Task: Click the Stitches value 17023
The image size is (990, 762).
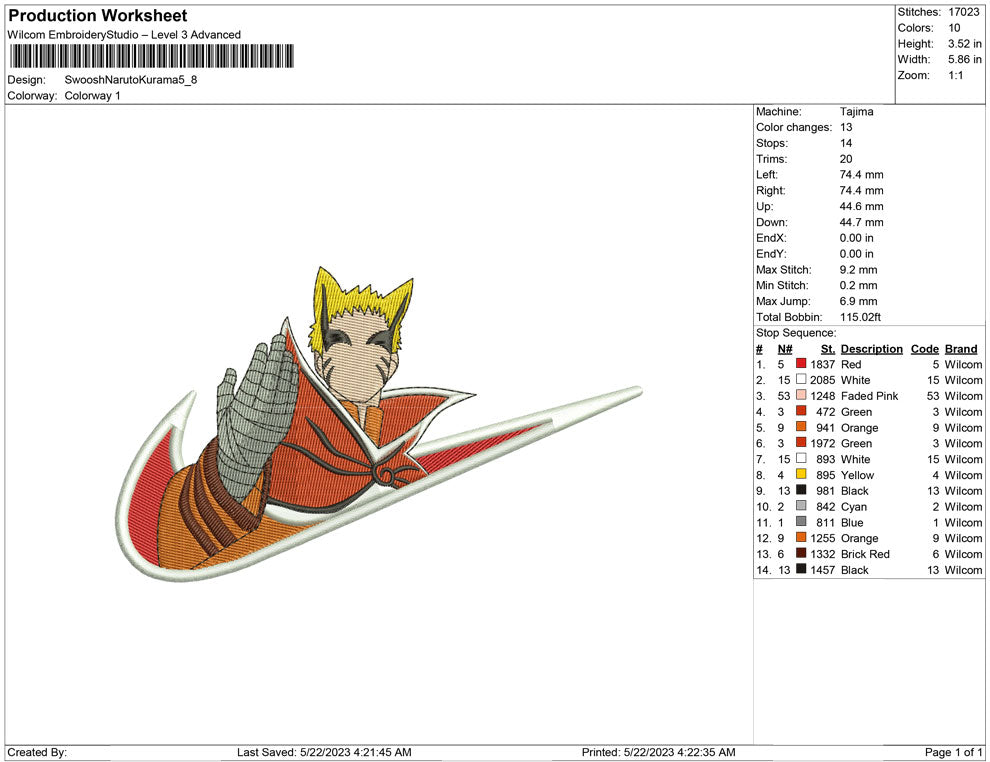Action: [963, 12]
